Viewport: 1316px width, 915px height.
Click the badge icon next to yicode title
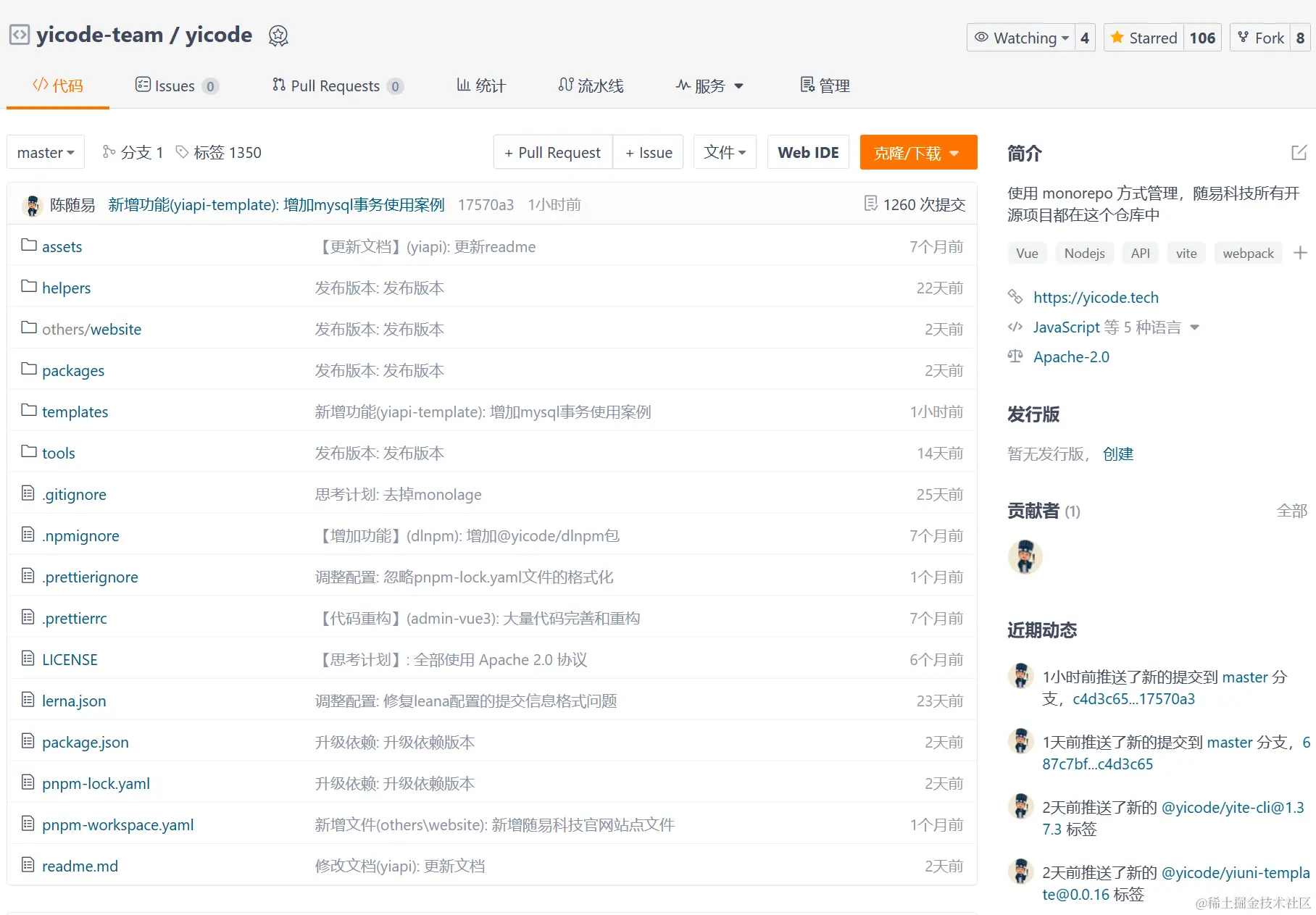[x=278, y=35]
